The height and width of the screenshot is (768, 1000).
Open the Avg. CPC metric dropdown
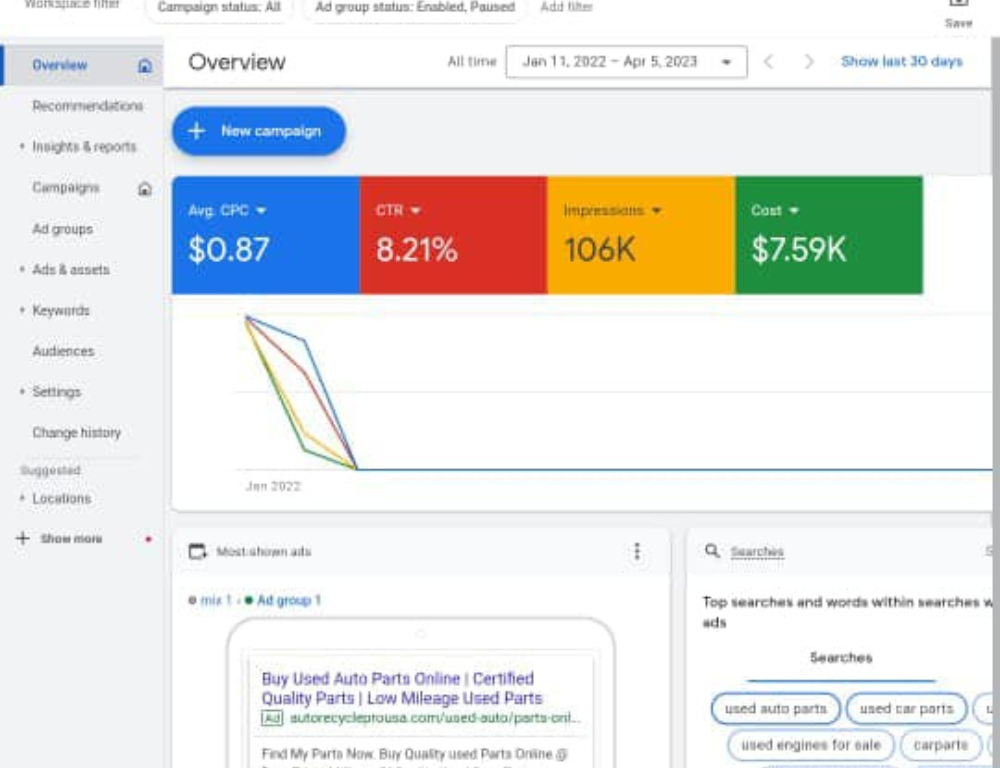click(262, 211)
